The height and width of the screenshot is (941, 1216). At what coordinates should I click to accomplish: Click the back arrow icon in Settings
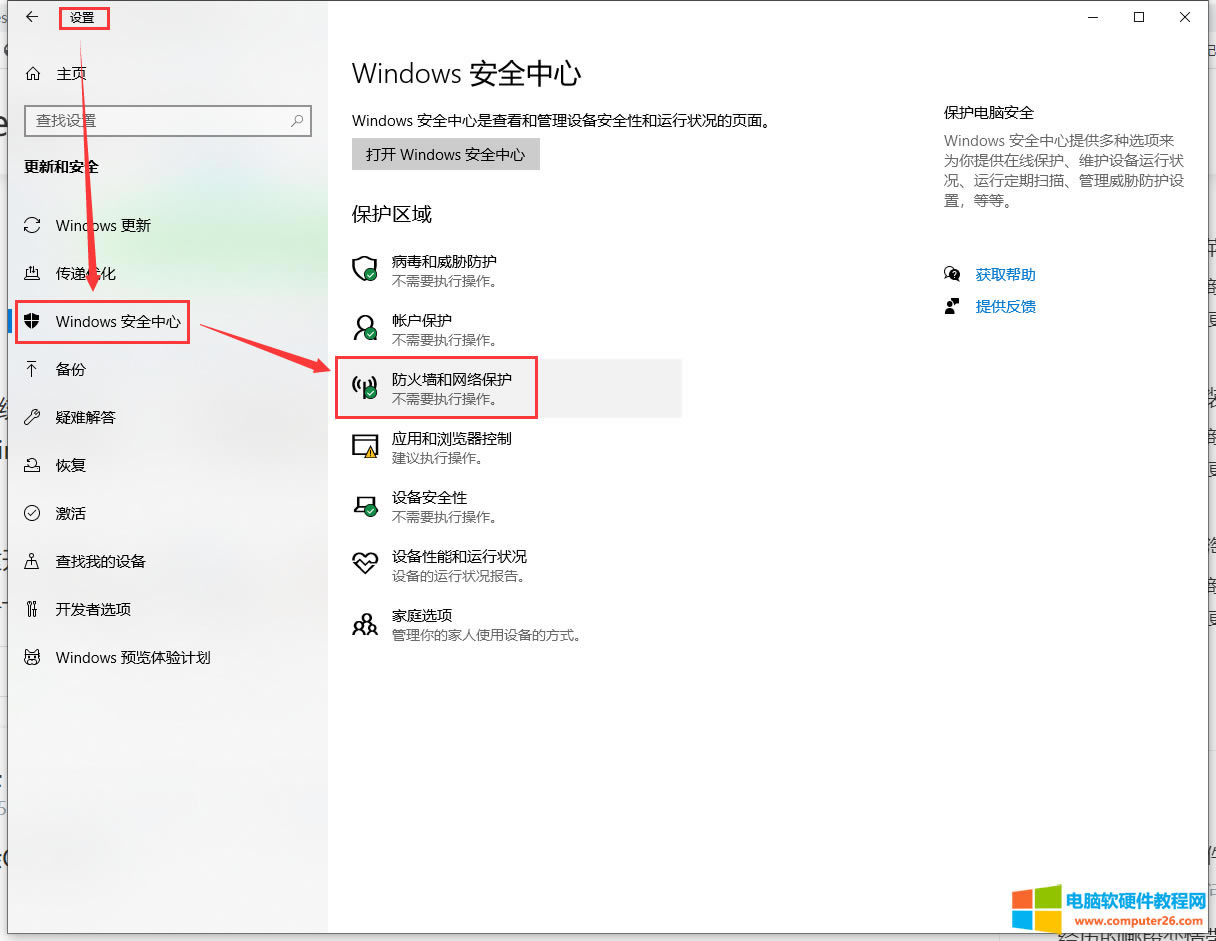(32, 17)
